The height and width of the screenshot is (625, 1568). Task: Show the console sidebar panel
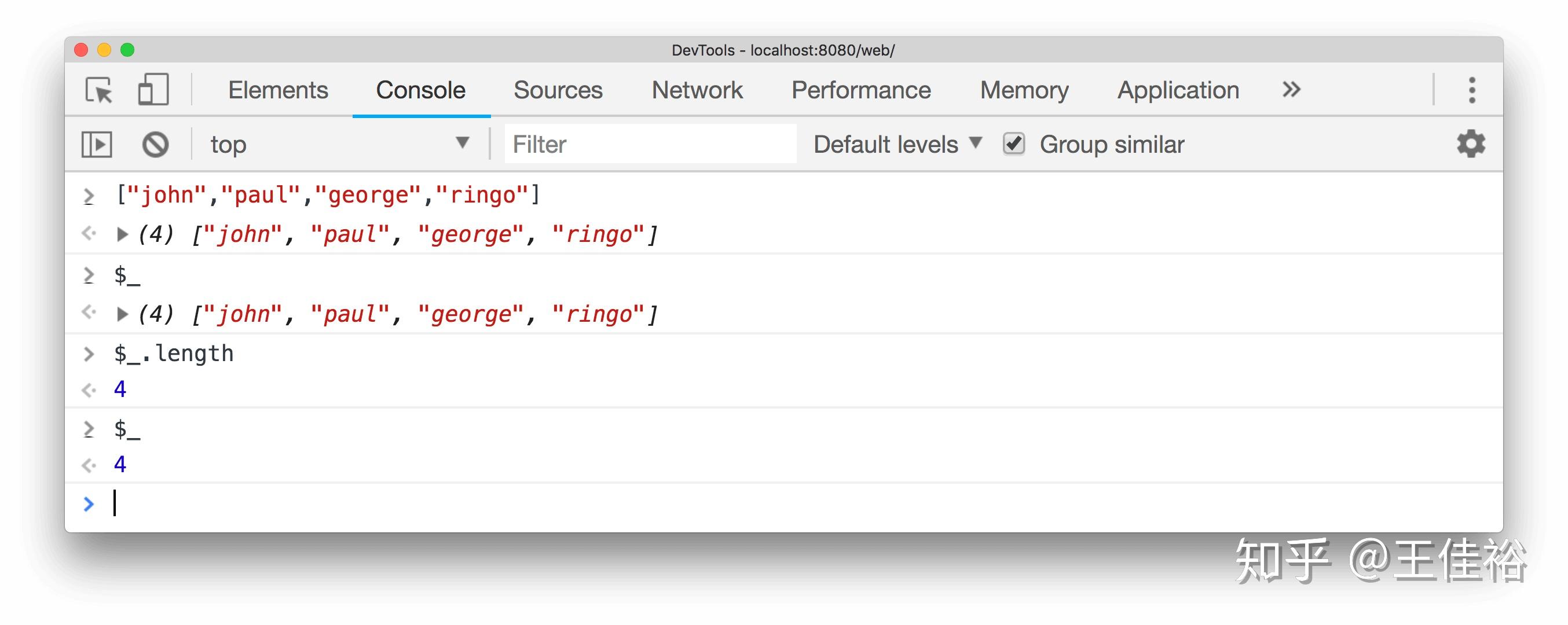point(97,145)
